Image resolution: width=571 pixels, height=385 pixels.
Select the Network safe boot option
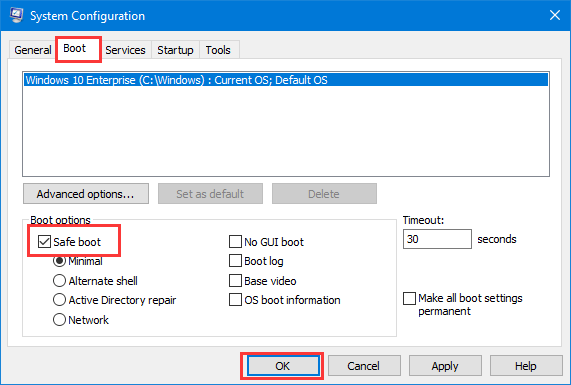(x=59, y=320)
